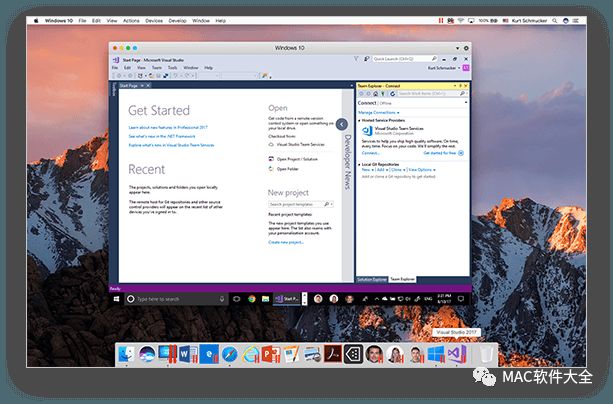Viewport: 613px width, 404px height.
Task: Focus the Quick Launch search box
Action: 405,59
